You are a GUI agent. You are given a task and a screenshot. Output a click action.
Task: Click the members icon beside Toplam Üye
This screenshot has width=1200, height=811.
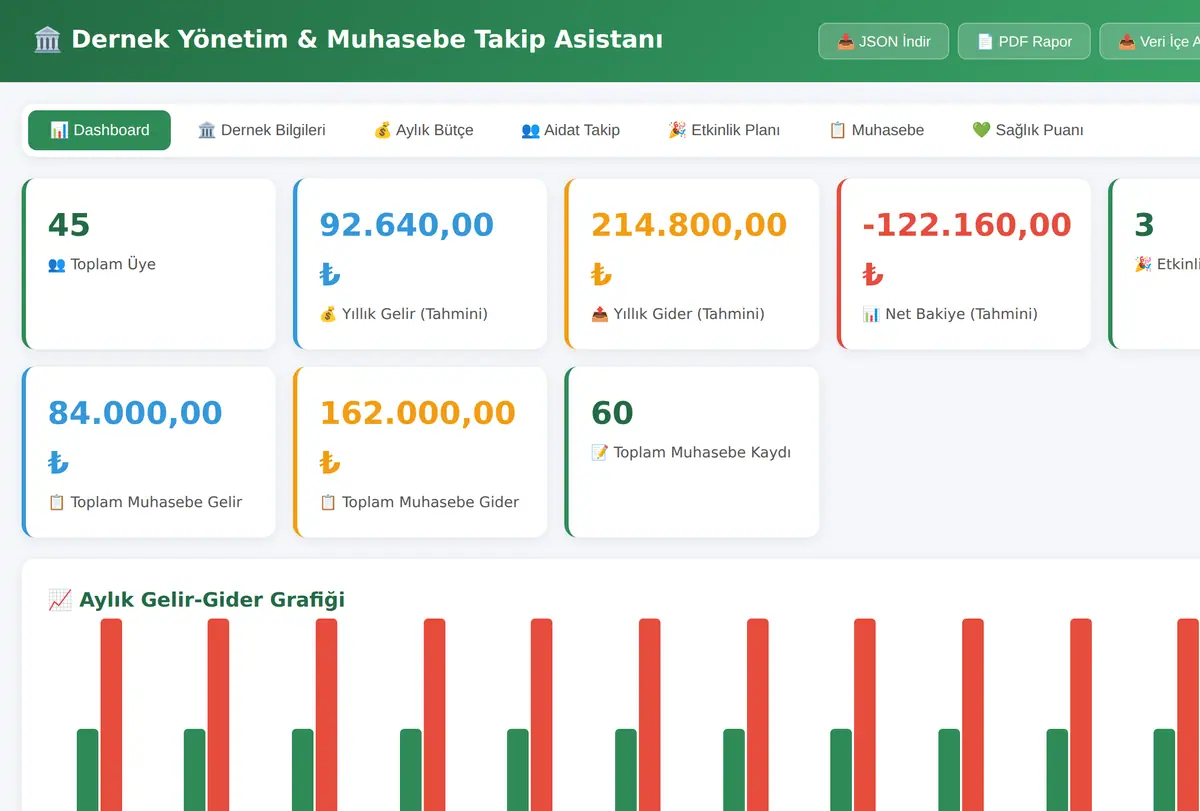point(57,265)
